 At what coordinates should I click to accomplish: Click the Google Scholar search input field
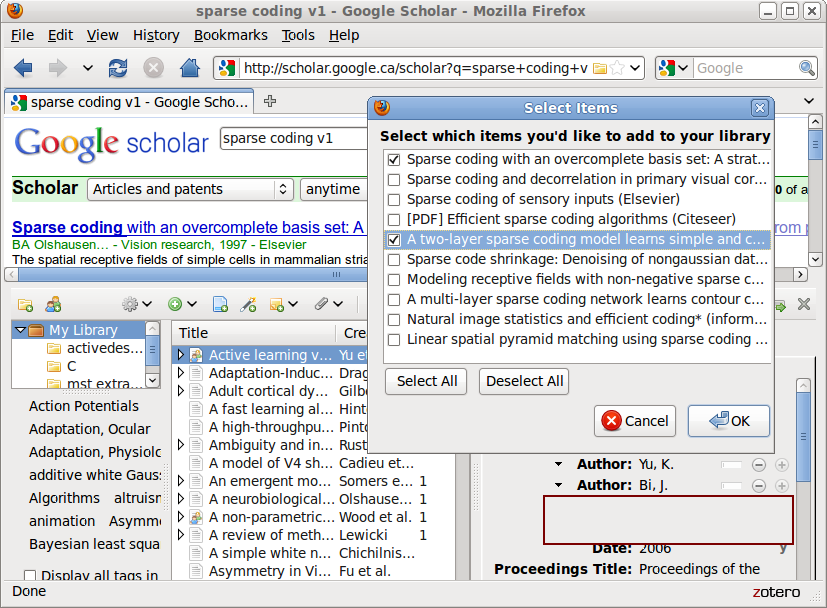tap(292, 138)
